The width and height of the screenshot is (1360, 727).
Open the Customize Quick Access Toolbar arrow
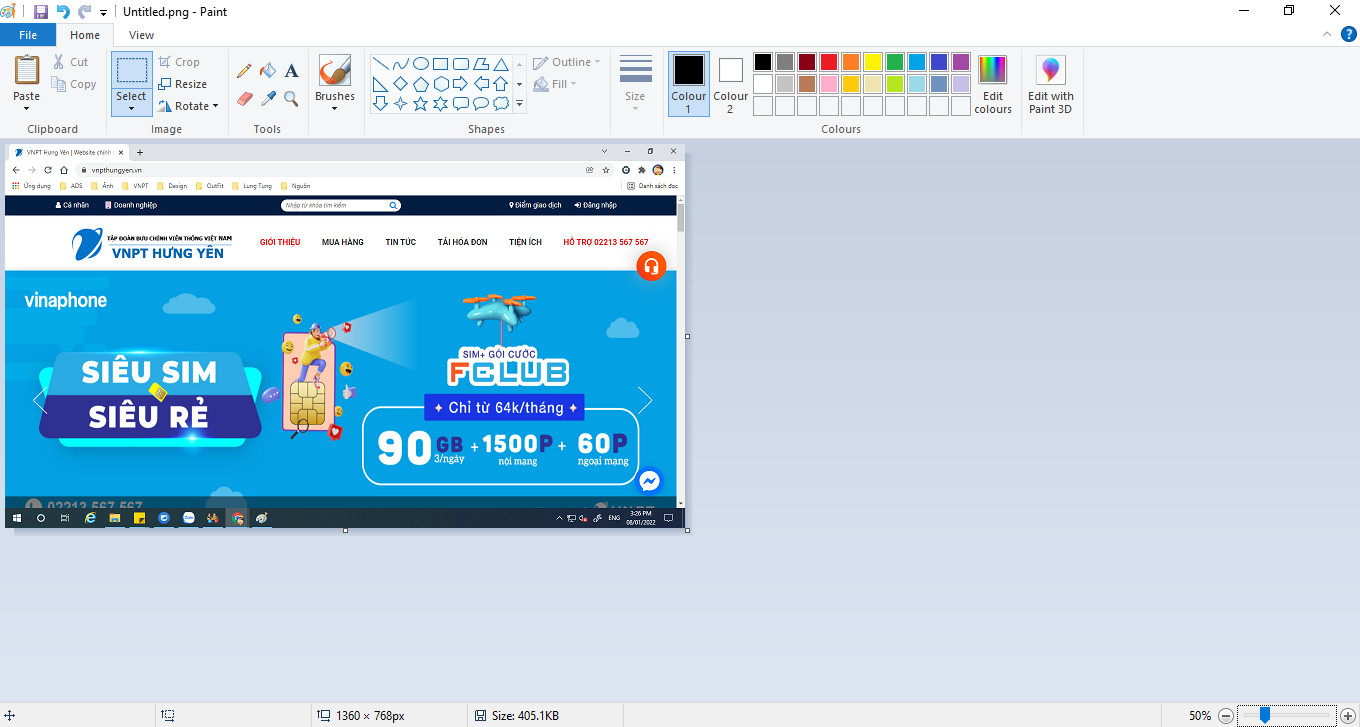coord(103,13)
